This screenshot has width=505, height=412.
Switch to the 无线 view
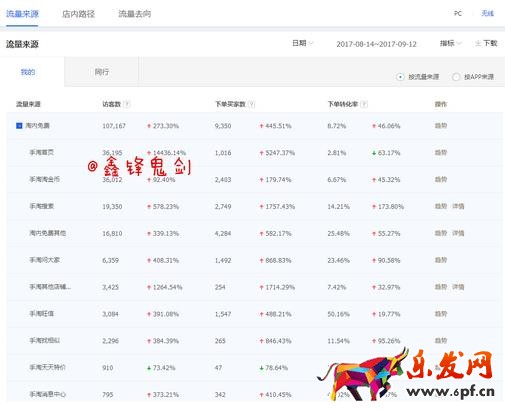pos(487,13)
